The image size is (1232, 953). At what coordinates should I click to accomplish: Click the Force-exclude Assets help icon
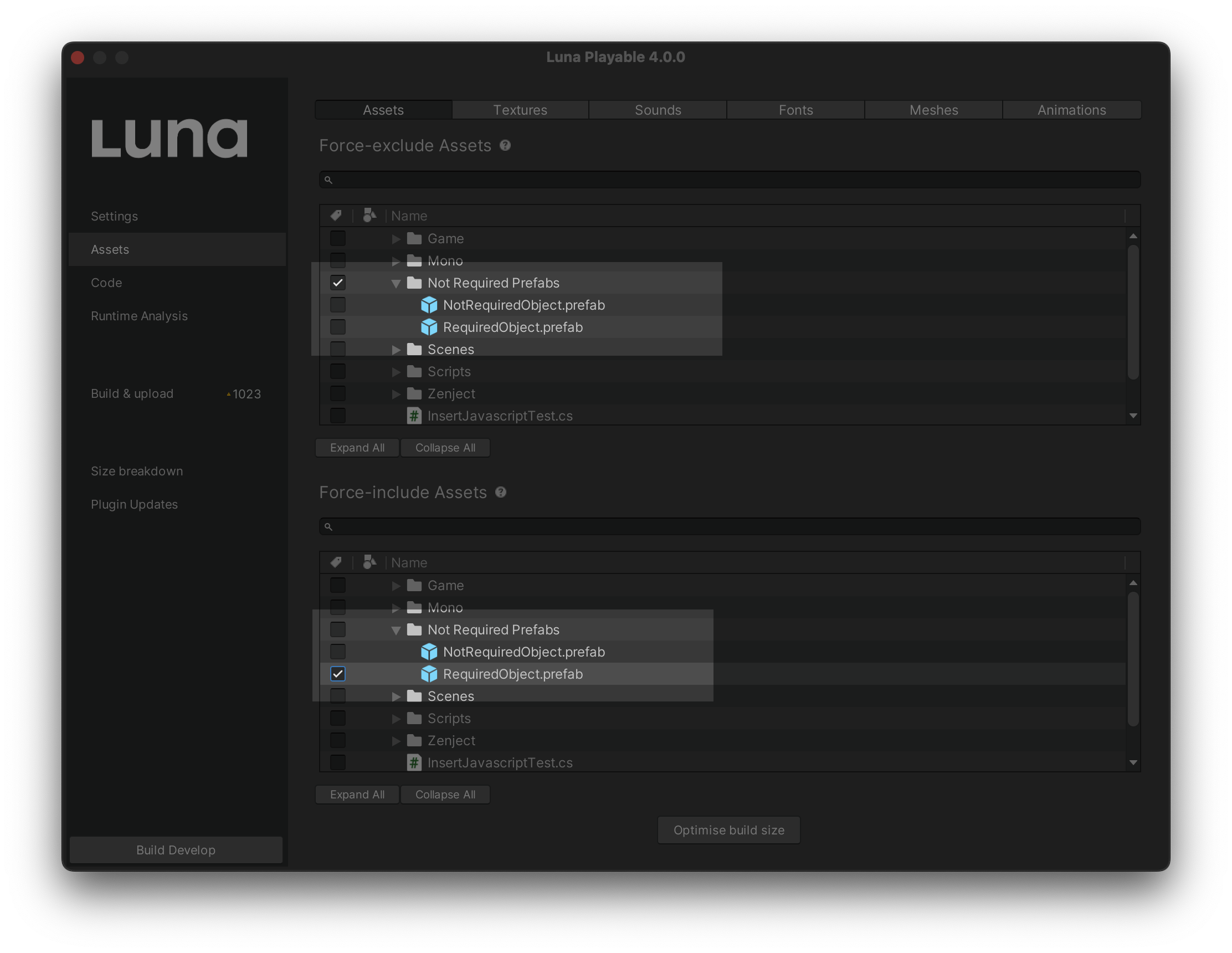pyautogui.click(x=505, y=146)
